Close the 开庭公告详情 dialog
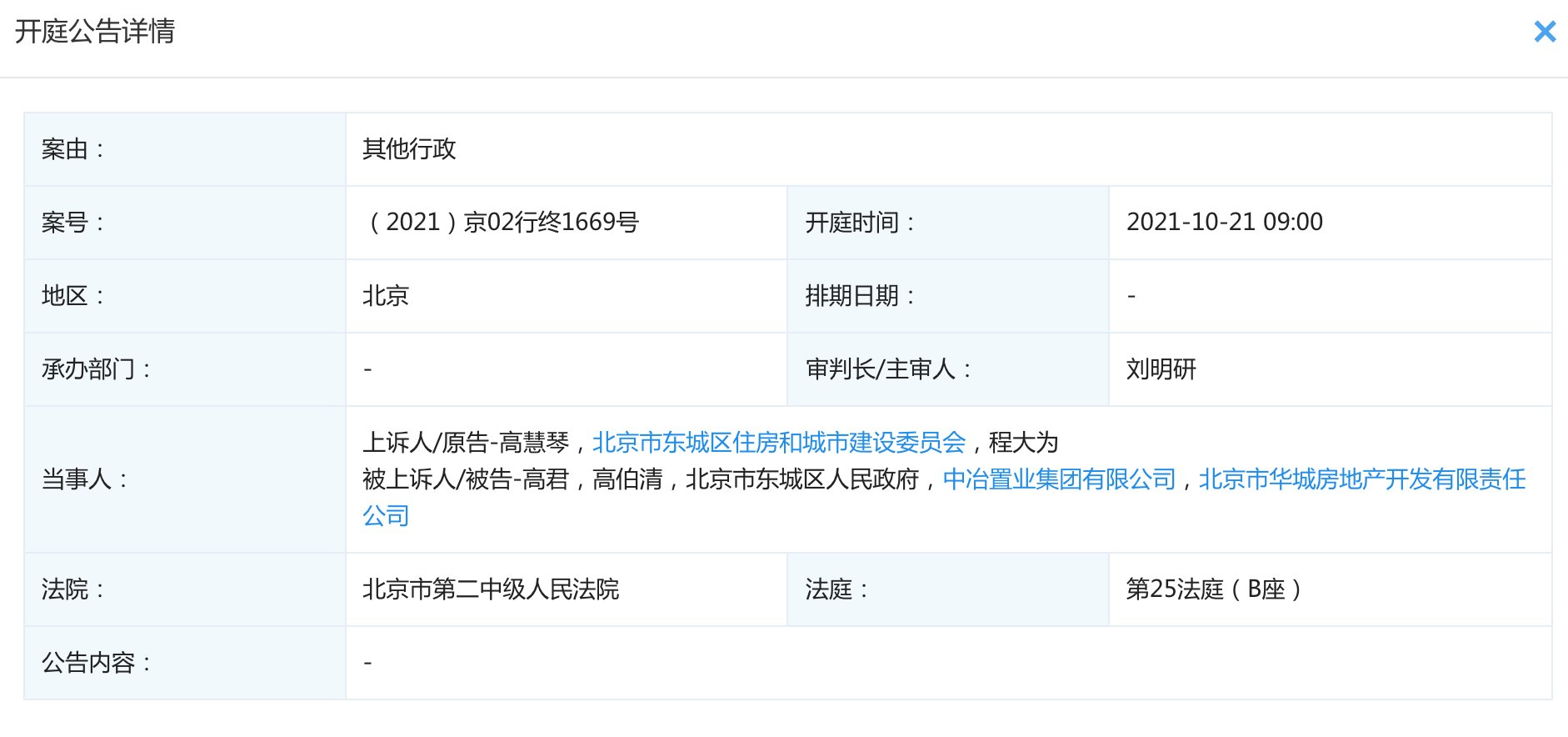Viewport: 1568px width, 737px height. (1545, 32)
